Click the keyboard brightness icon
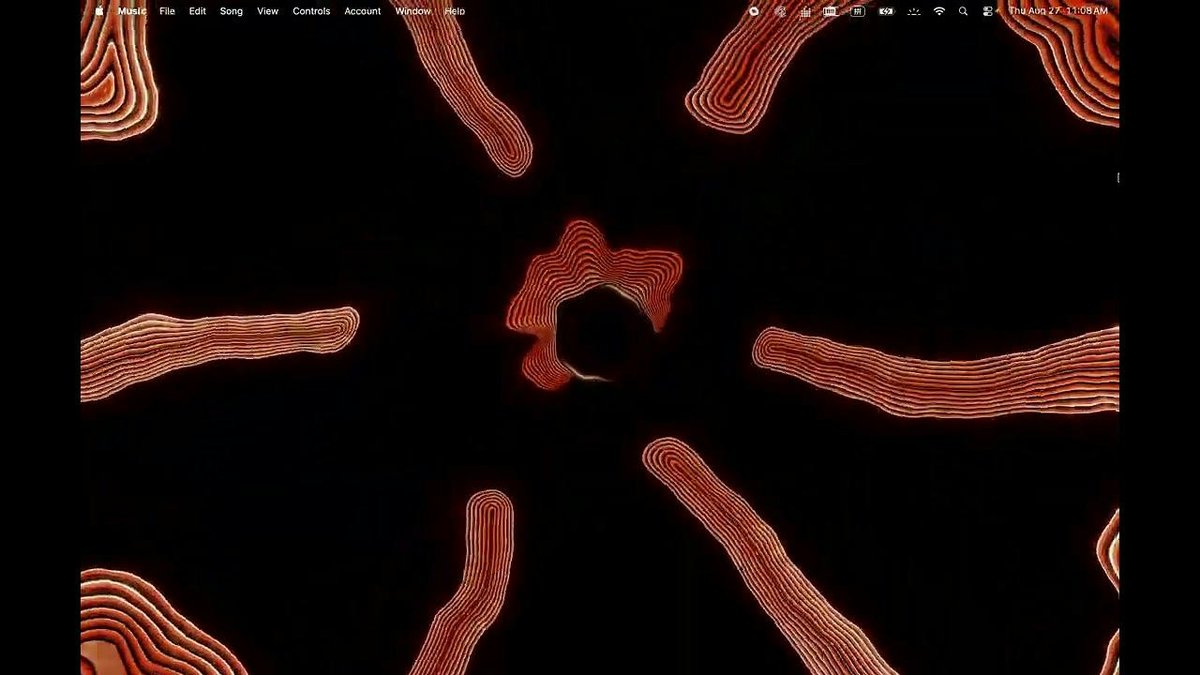This screenshot has width=1200, height=675. click(x=913, y=11)
